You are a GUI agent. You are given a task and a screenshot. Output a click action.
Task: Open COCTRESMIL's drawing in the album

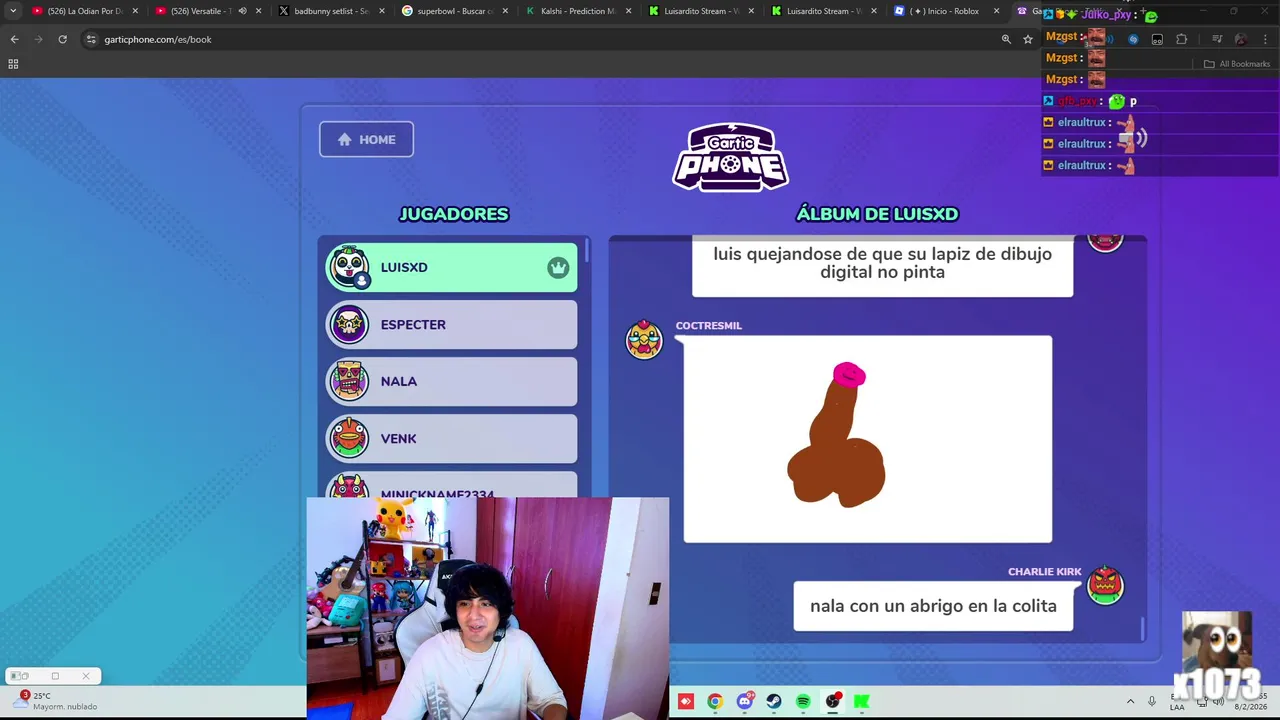(867, 439)
